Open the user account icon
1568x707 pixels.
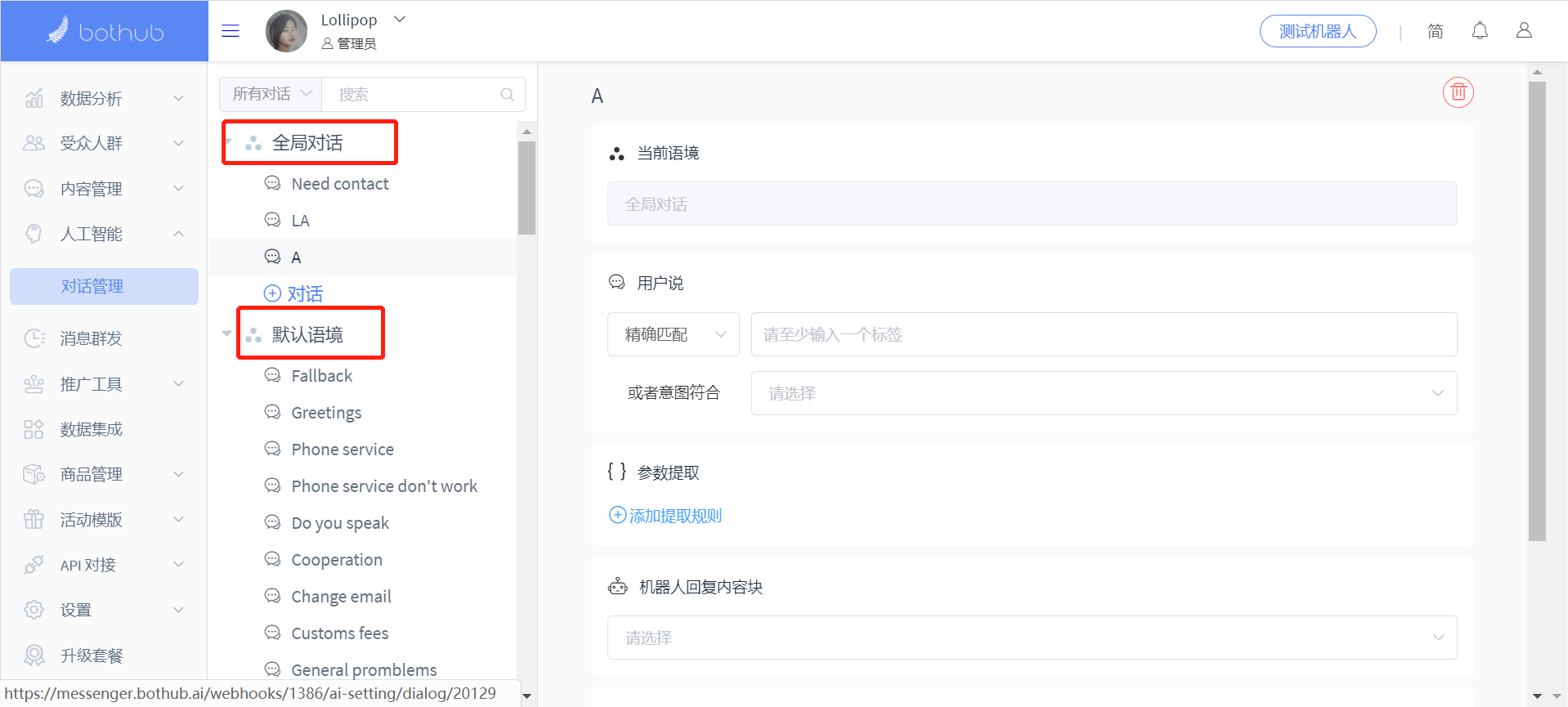[1524, 31]
